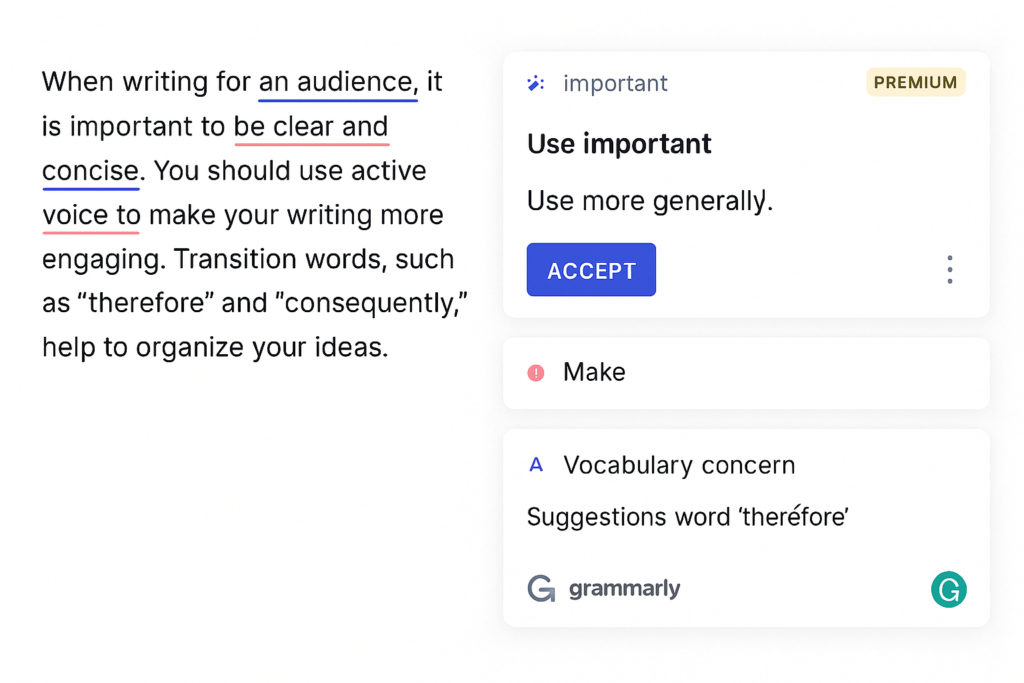Click the PREMIUM badge
Screen dimensions: 1024x683
coord(915,83)
